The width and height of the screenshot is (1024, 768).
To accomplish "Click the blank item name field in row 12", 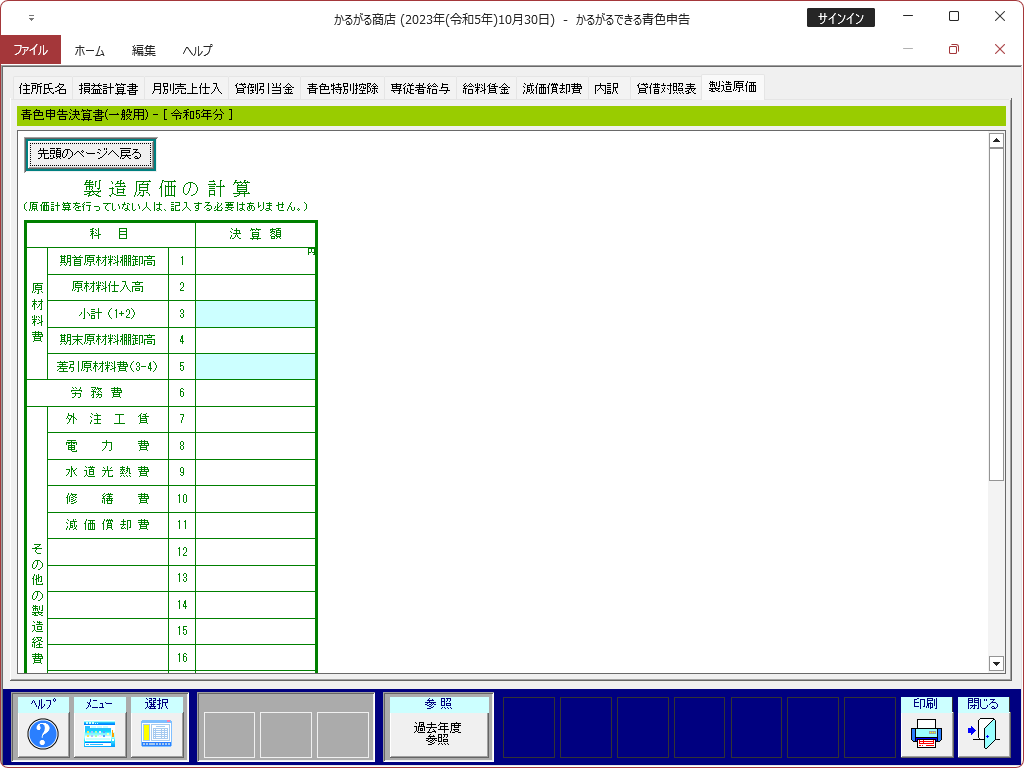I will click(108, 552).
